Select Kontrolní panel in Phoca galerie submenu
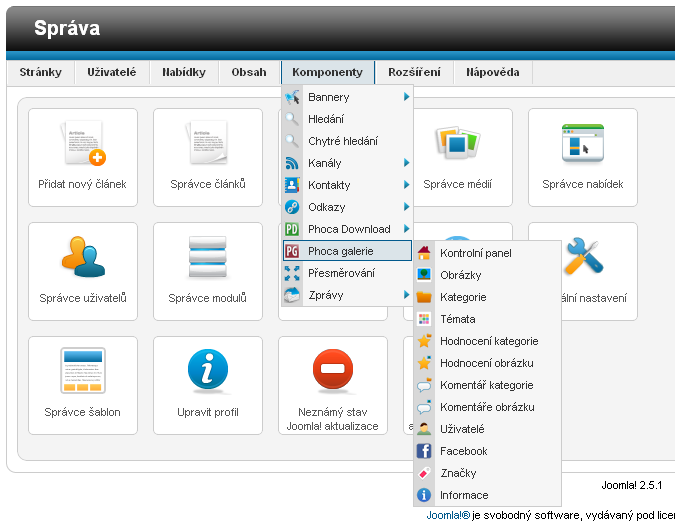675x526 pixels. tap(475, 253)
